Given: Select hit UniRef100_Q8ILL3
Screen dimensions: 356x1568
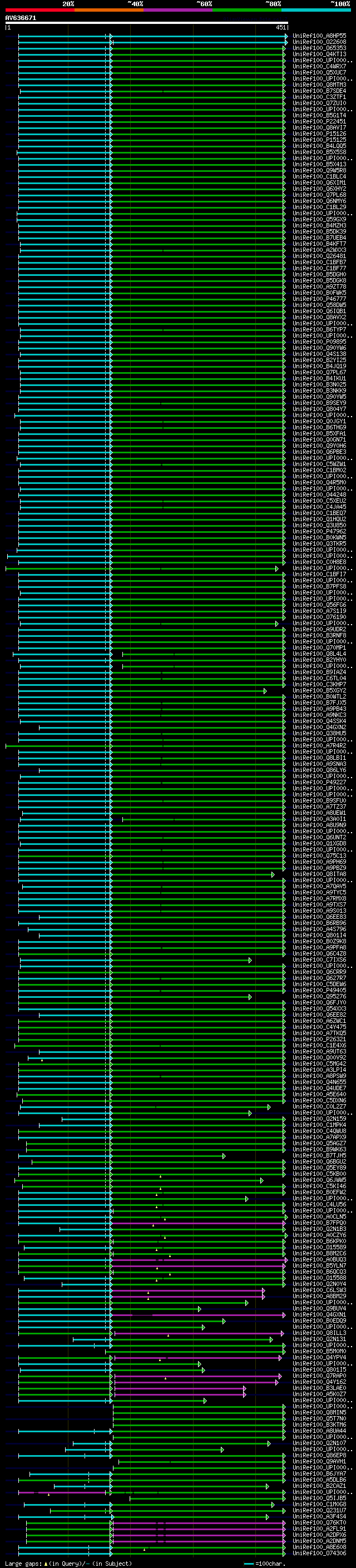Looking at the screenshot, I should (319, 1332).
